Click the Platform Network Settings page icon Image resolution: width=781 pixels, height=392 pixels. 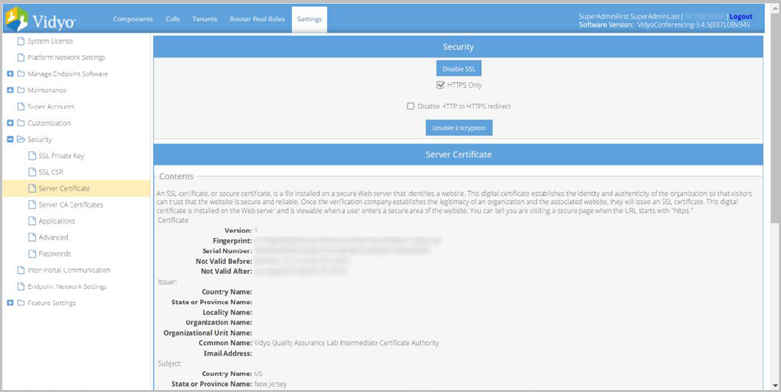pos(21,57)
